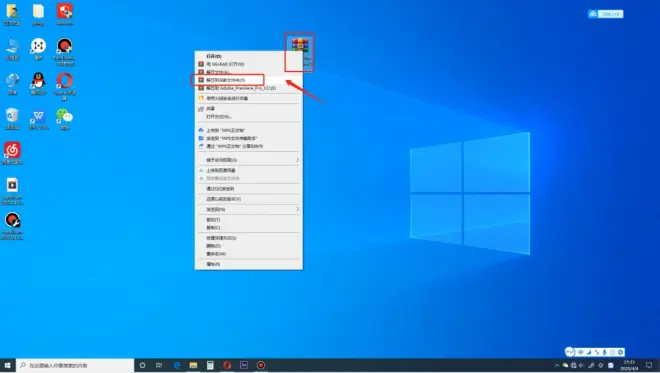Click the taskbar clock and date
The height and width of the screenshot is (373, 660).
click(630, 365)
